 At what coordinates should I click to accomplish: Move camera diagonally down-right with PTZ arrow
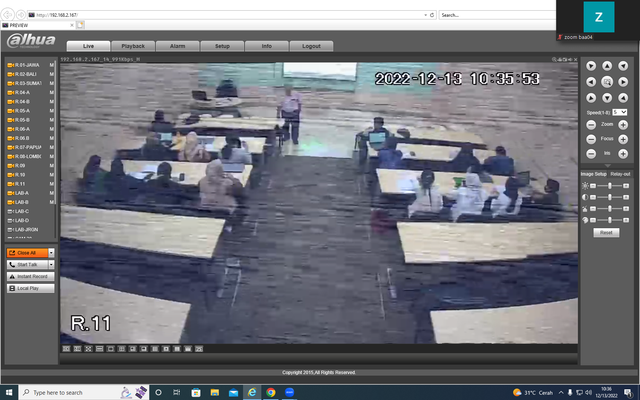623,98
